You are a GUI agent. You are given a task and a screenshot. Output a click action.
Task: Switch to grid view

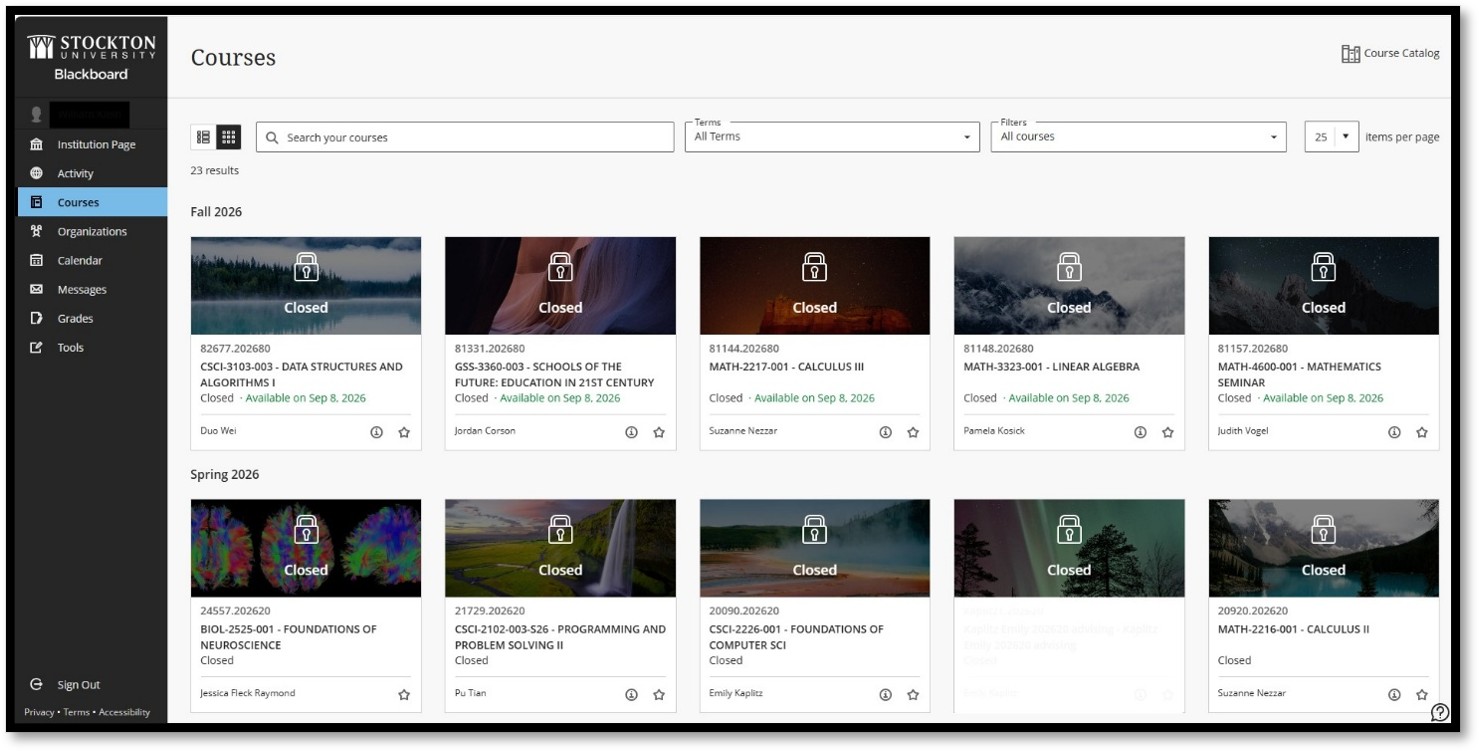click(229, 137)
